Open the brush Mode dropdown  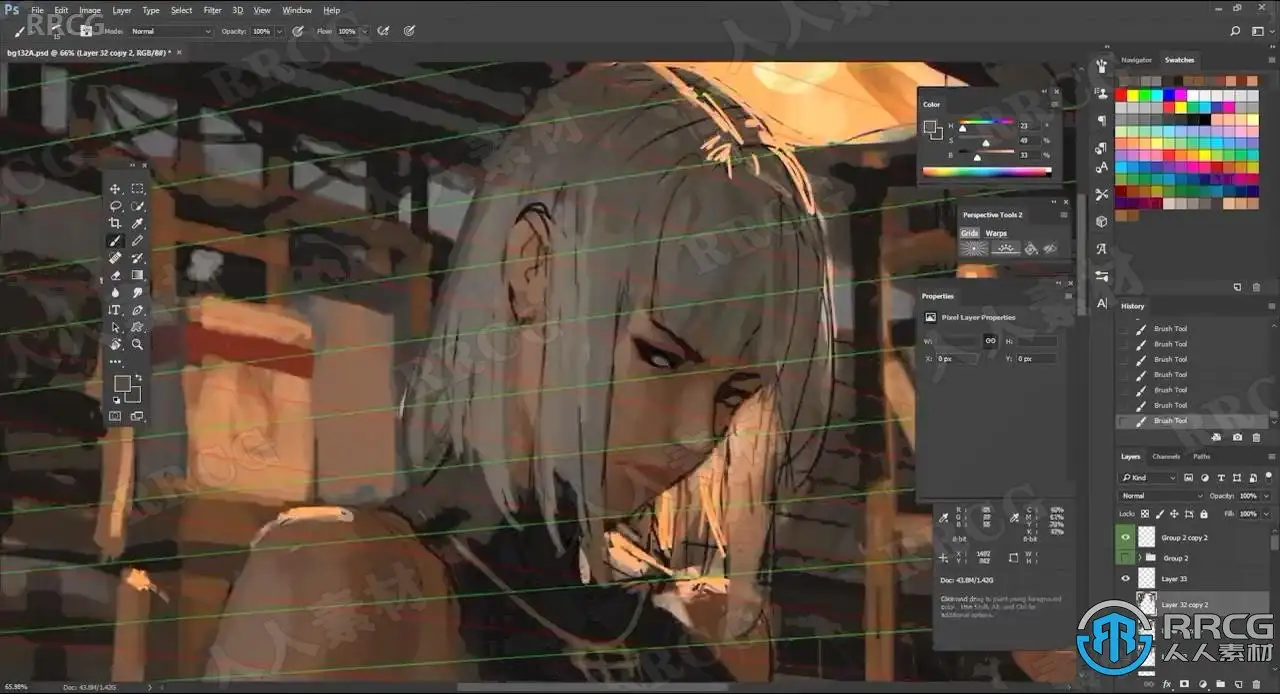coord(171,32)
